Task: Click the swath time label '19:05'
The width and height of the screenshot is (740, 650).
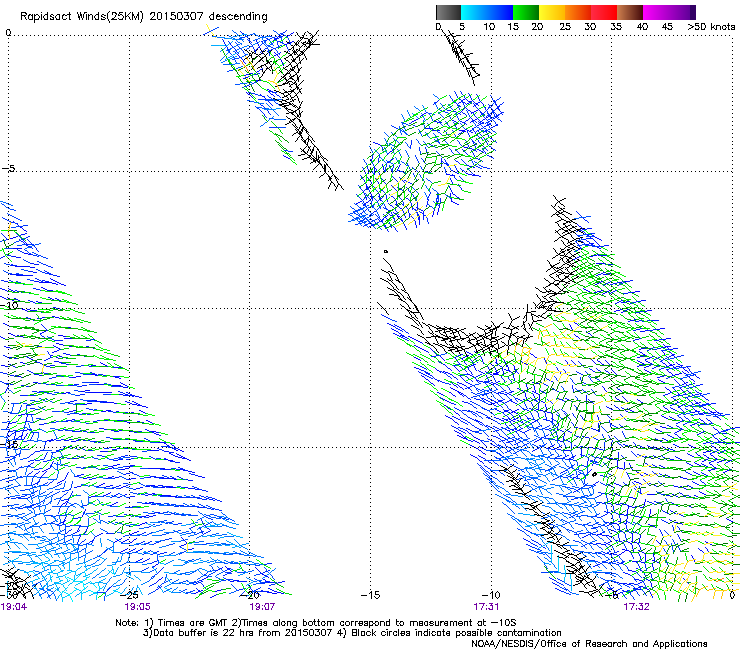Action: pos(137,607)
